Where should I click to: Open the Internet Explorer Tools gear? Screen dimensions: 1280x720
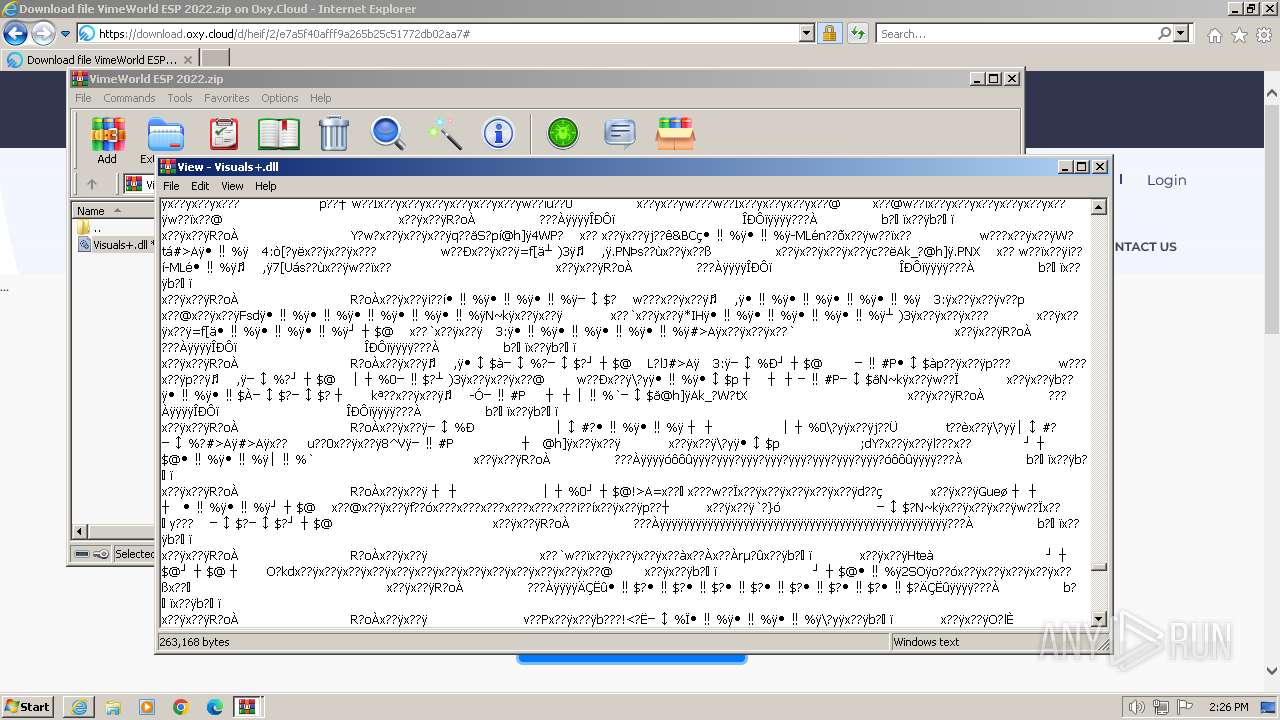pyautogui.click(x=1264, y=35)
